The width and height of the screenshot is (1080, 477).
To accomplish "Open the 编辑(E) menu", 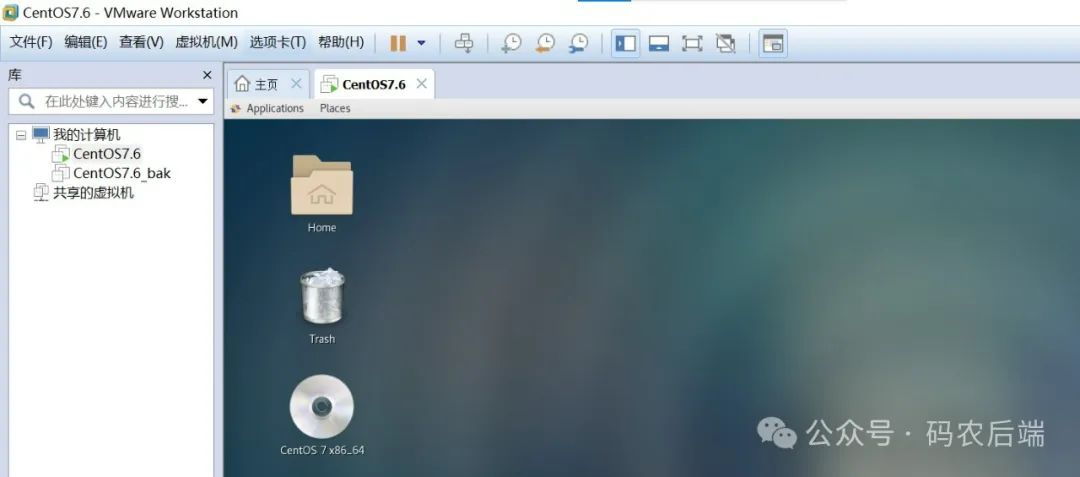I will pyautogui.click(x=86, y=42).
